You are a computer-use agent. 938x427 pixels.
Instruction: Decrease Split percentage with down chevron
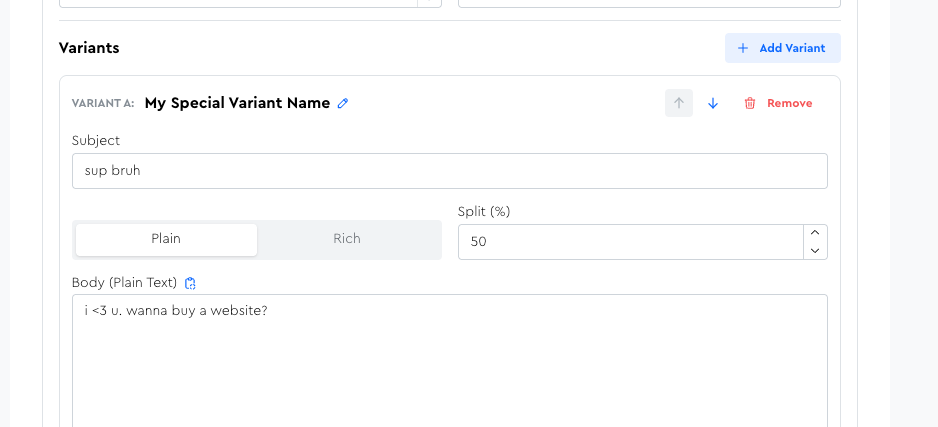point(815,251)
